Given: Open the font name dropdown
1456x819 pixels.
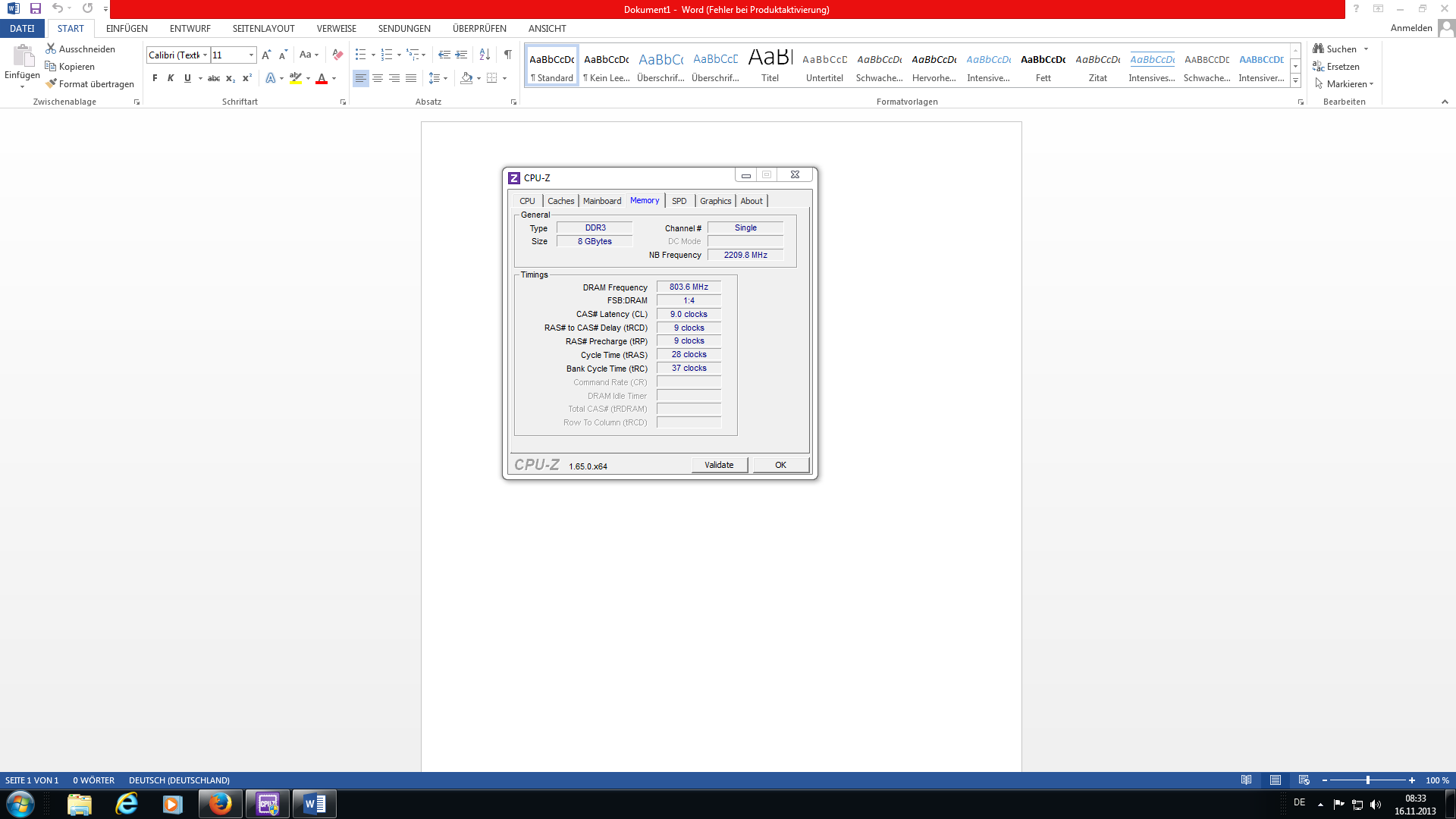Looking at the screenshot, I should [205, 55].
